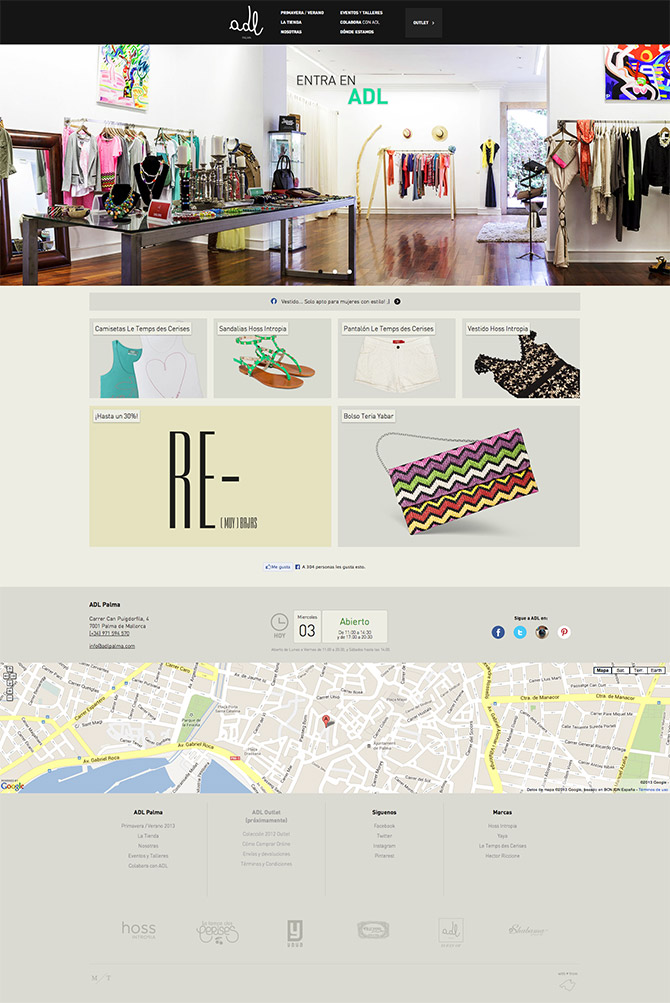Select the Mapa map type
The image size is (670, 1003).
click(x=602, y=670)
